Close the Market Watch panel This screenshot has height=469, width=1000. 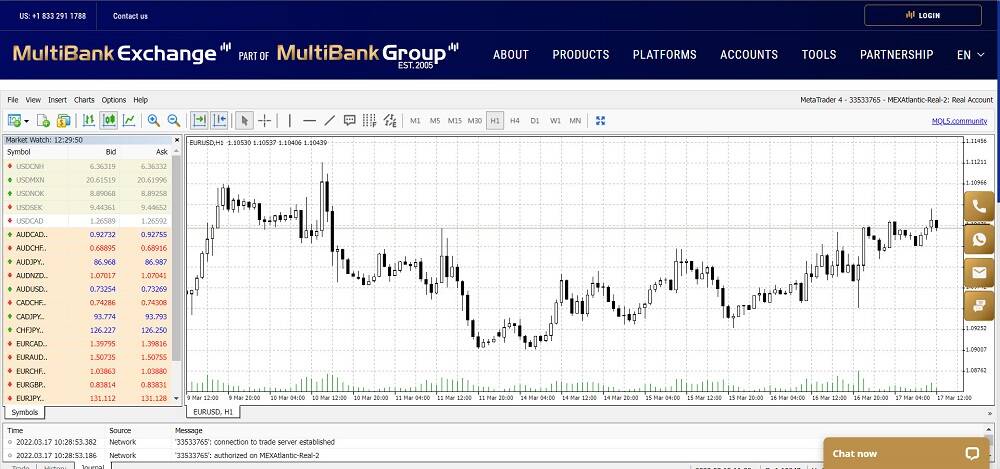click(177, 140)
